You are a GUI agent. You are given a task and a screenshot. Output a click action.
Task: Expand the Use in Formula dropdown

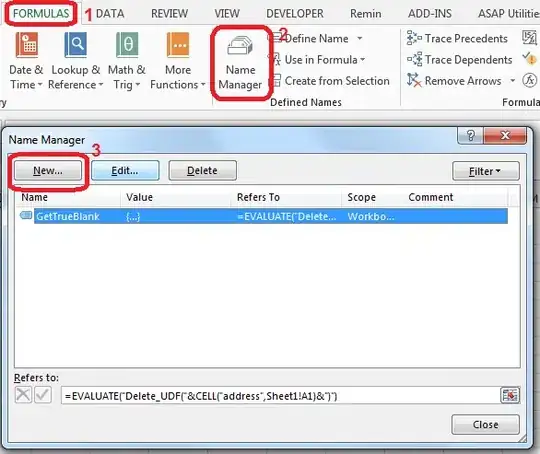coord(362,60)
